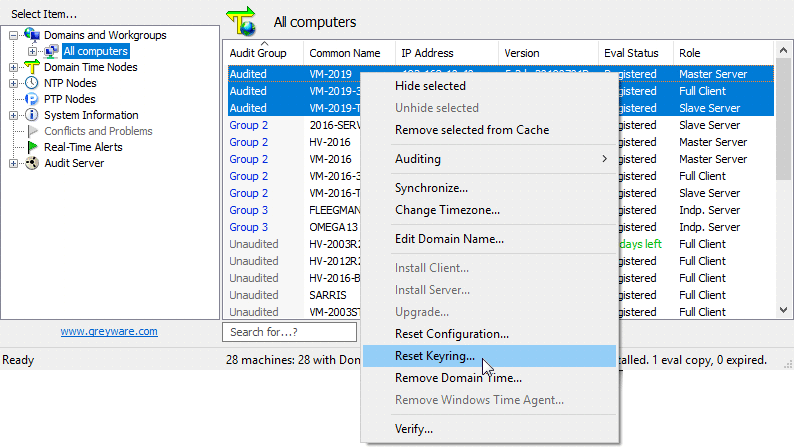Sort by IP Address column header
Screen dimensions: 794x447
[x=446, y=53]
